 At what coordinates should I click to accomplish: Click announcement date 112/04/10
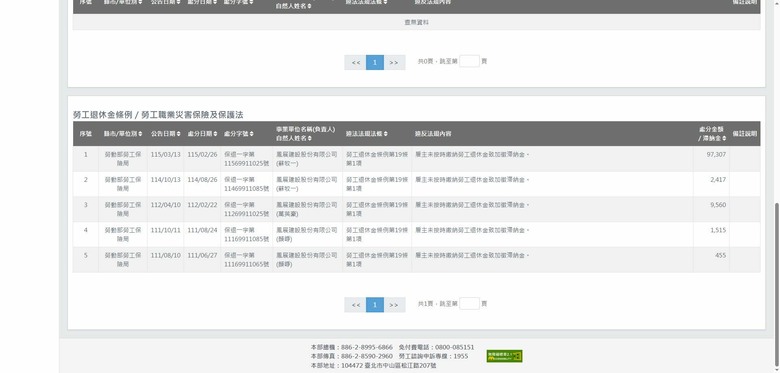coord(166,205)
